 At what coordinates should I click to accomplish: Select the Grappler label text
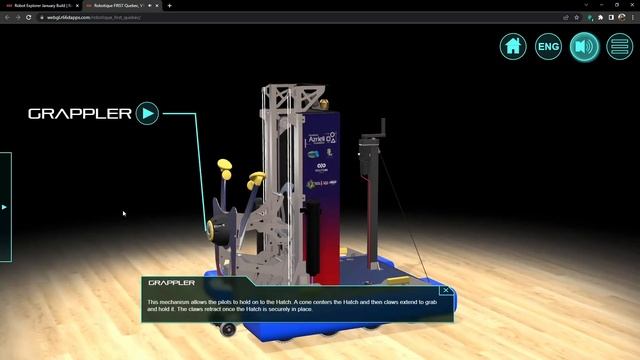(80, 113)
